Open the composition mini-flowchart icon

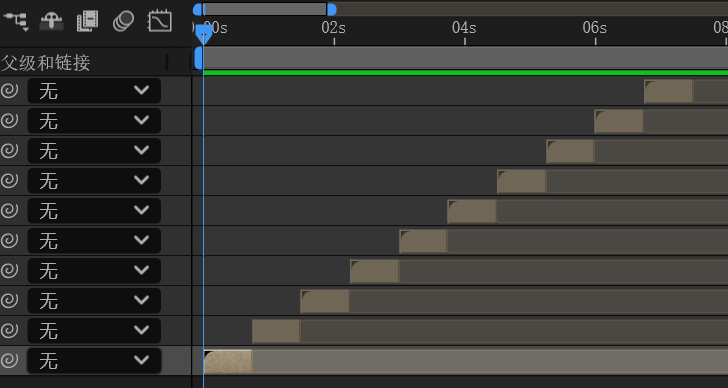pyautogui.click(x=16, y=21)
